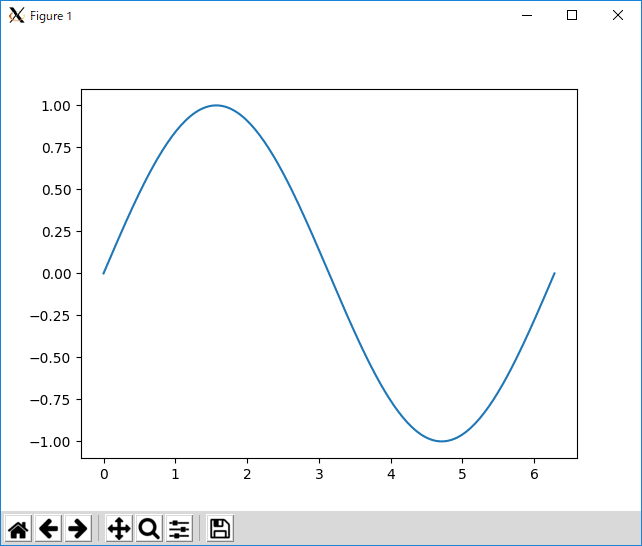
Task: Reset the plot to its original view with the Home icon
Action: tap(18, 528)
